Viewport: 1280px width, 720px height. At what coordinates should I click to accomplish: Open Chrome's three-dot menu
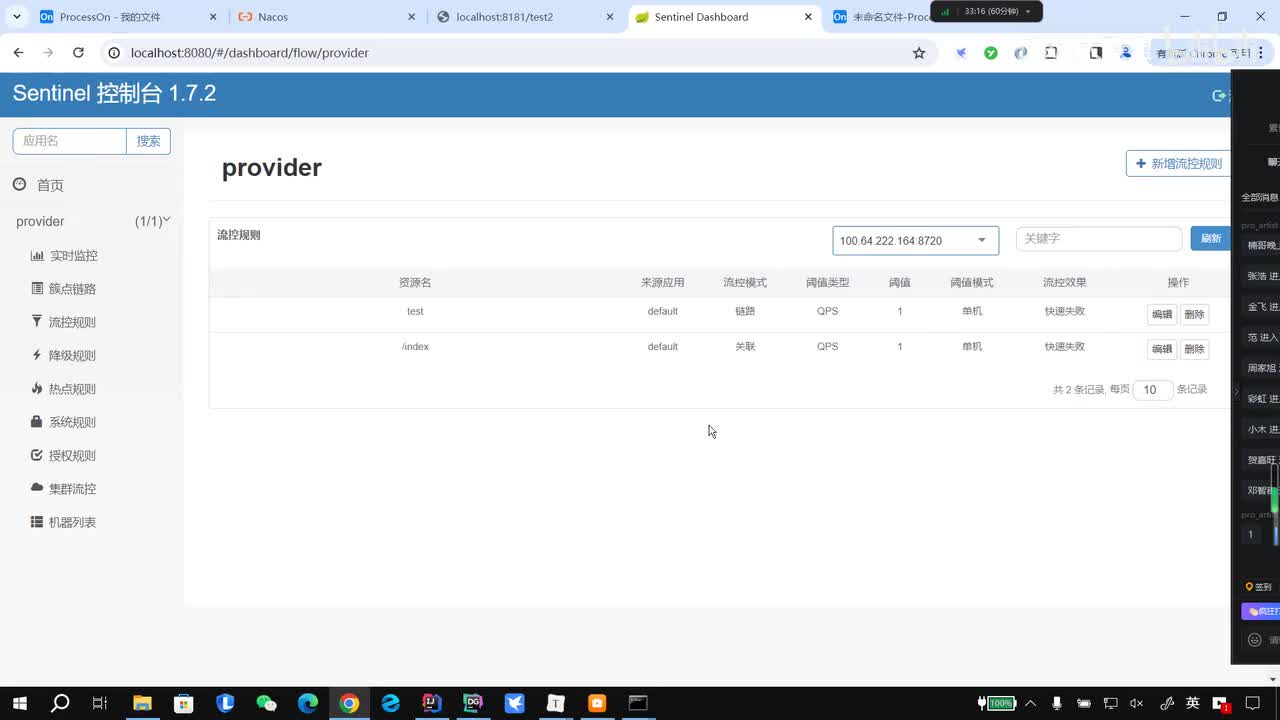1259,53
